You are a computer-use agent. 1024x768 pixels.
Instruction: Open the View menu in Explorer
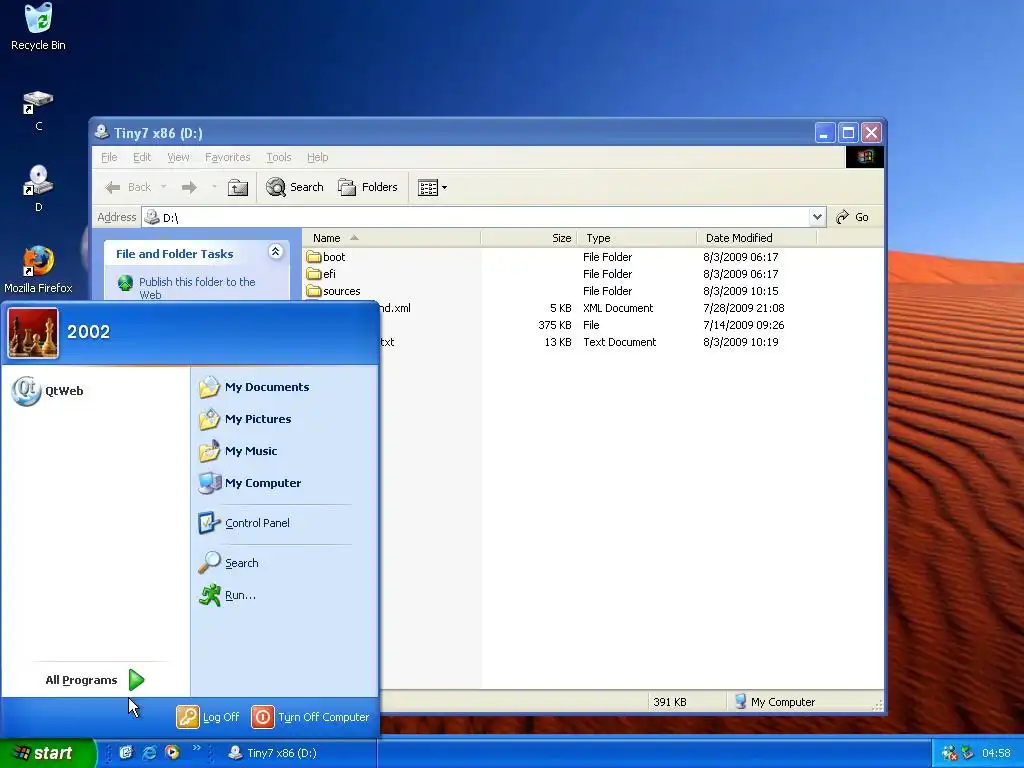coord(178,157)
